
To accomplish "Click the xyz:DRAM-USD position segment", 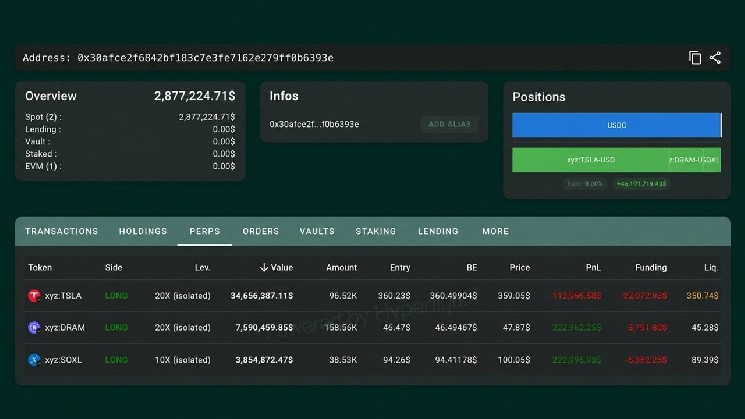I will coord(686,160).
